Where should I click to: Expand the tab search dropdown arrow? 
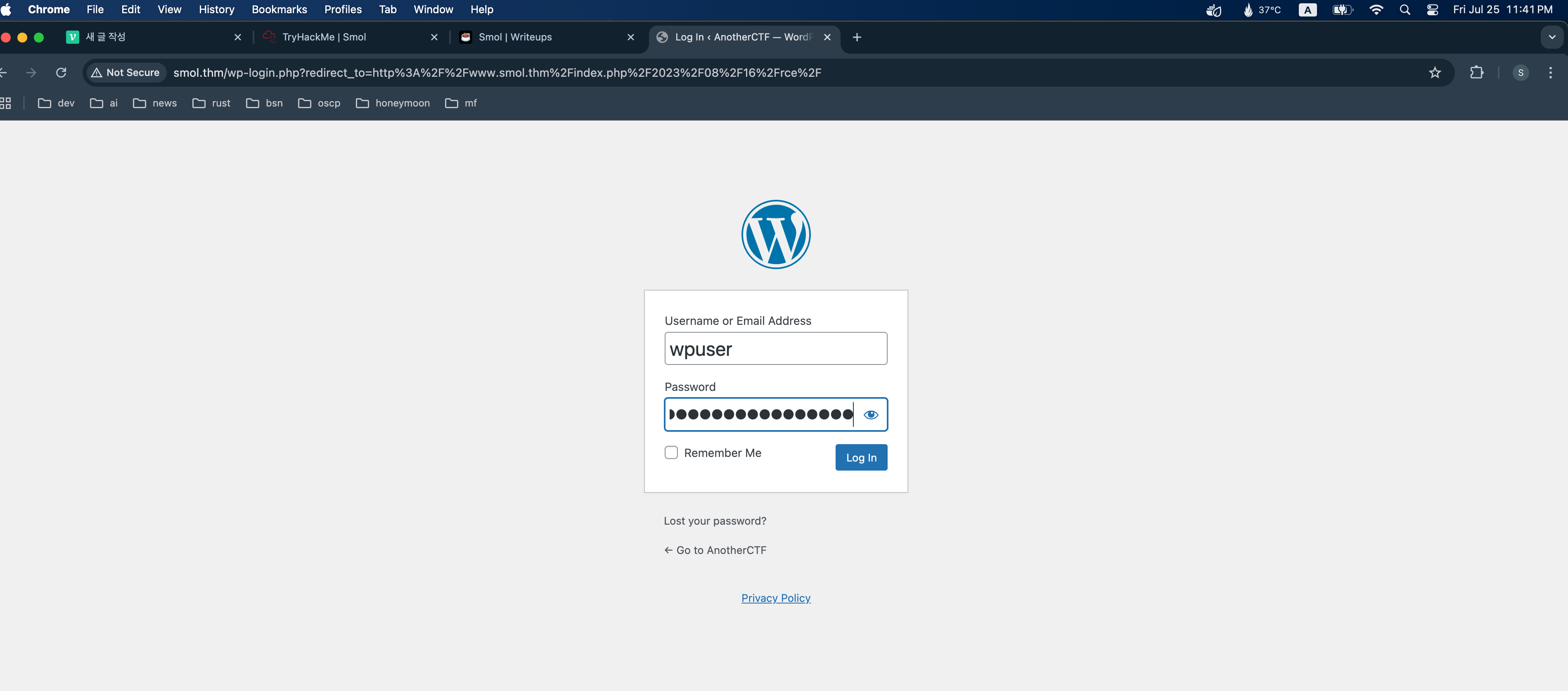pyautogui.click(x=1551, y=37)
